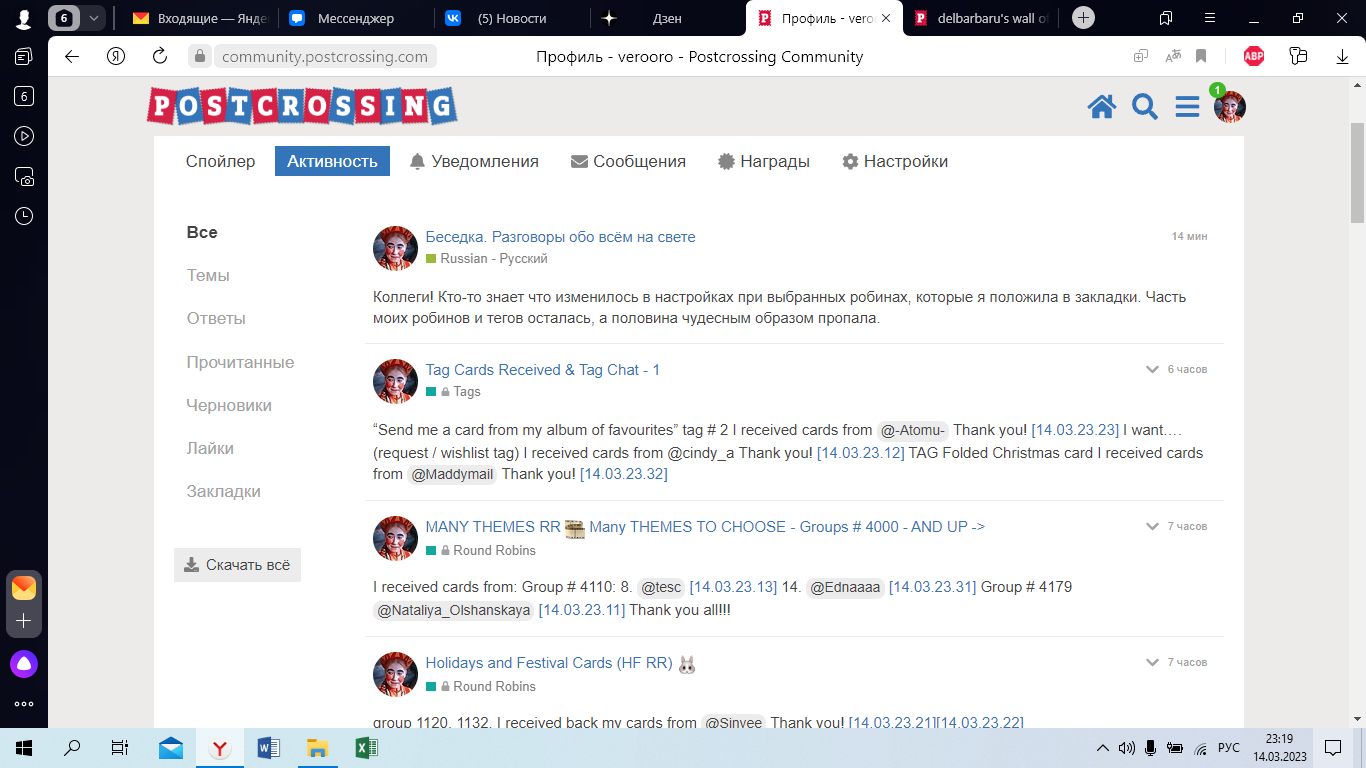Open sidebar more options dots
1366x768 pixels.
24,704
